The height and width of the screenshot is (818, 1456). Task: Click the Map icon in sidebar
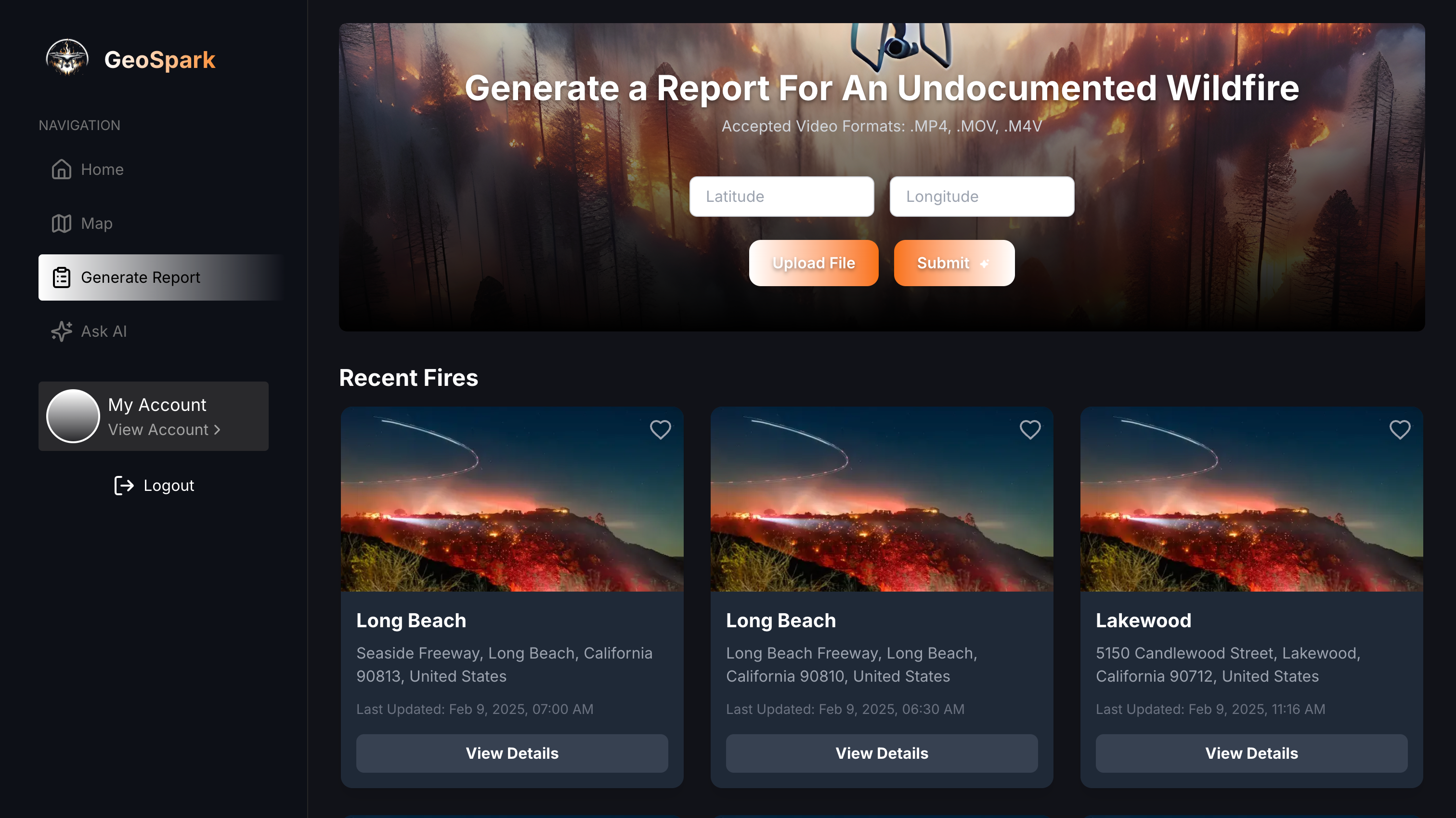[x=61, y=224]
